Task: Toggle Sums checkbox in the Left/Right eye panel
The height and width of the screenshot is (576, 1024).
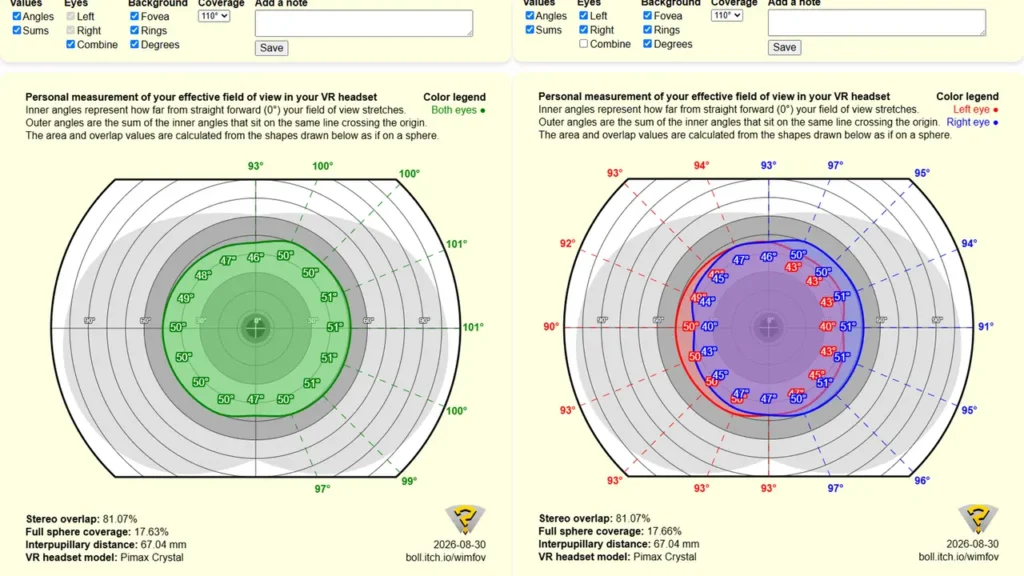Action: click(x=530, y=29)
